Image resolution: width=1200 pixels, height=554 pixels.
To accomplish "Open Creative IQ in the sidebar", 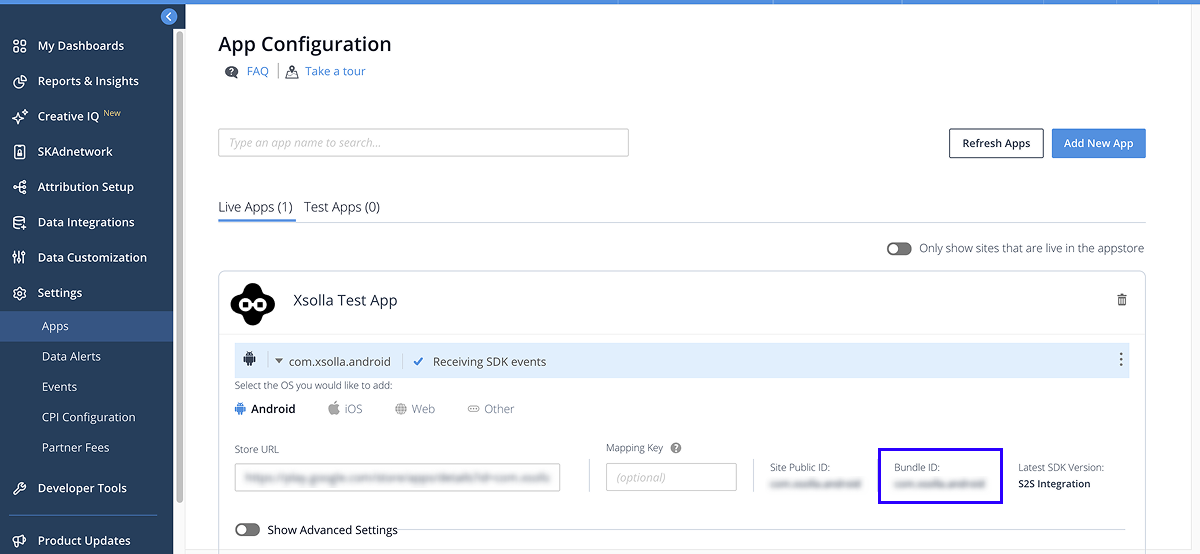I will (x=68, y=116).
